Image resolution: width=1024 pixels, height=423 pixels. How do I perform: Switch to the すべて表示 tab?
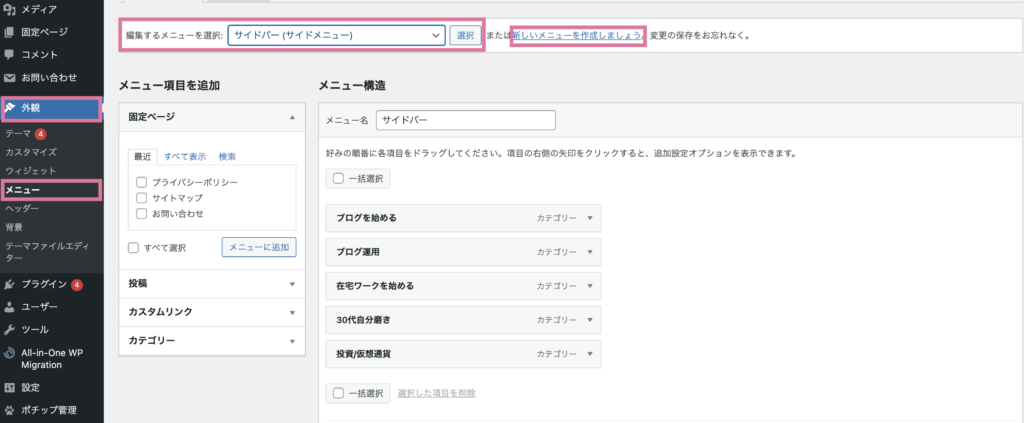[185, 157]
